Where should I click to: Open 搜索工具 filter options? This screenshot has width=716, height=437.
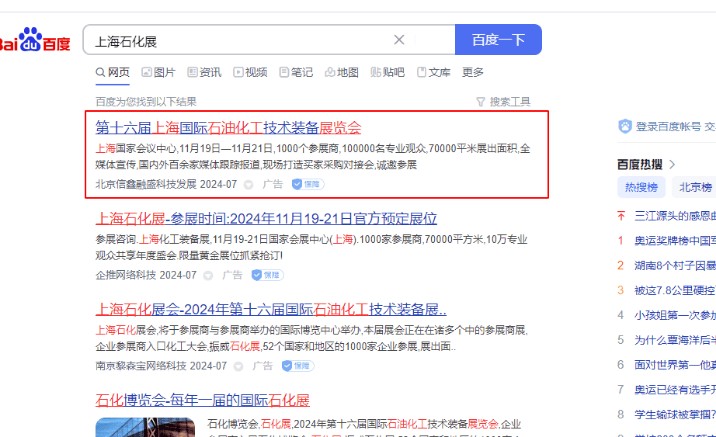[x=510, y=101]
